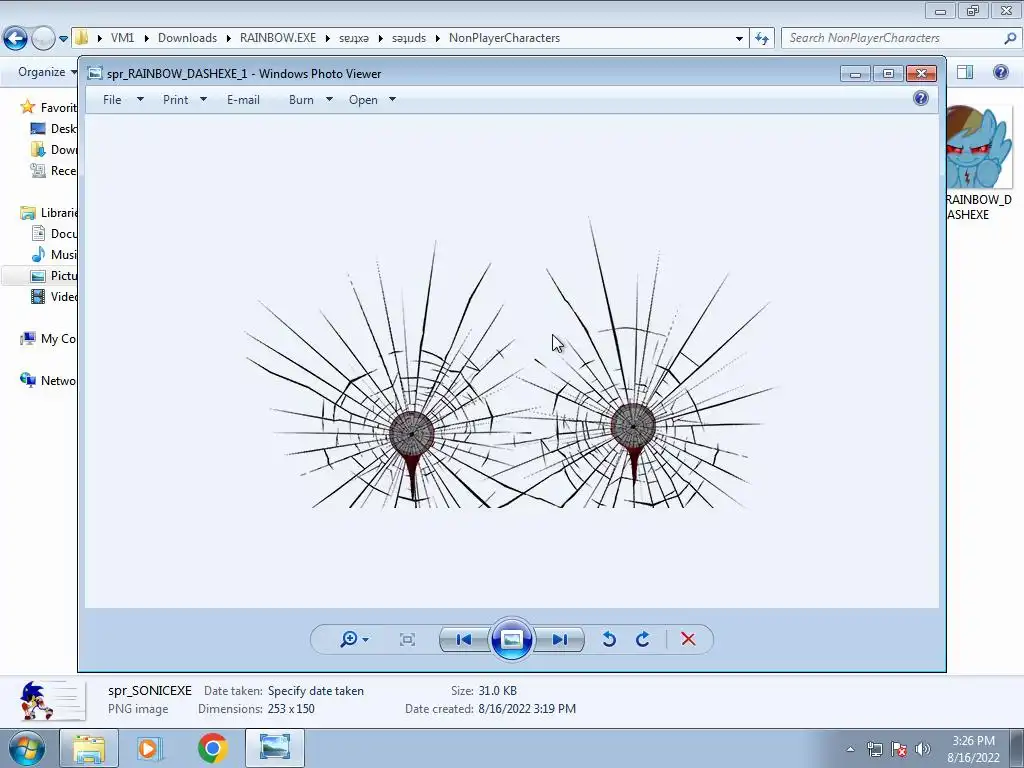Toggle the Explorer preview pane
This screenshot has height=768, width=1024.
click(x=965, y=72)
